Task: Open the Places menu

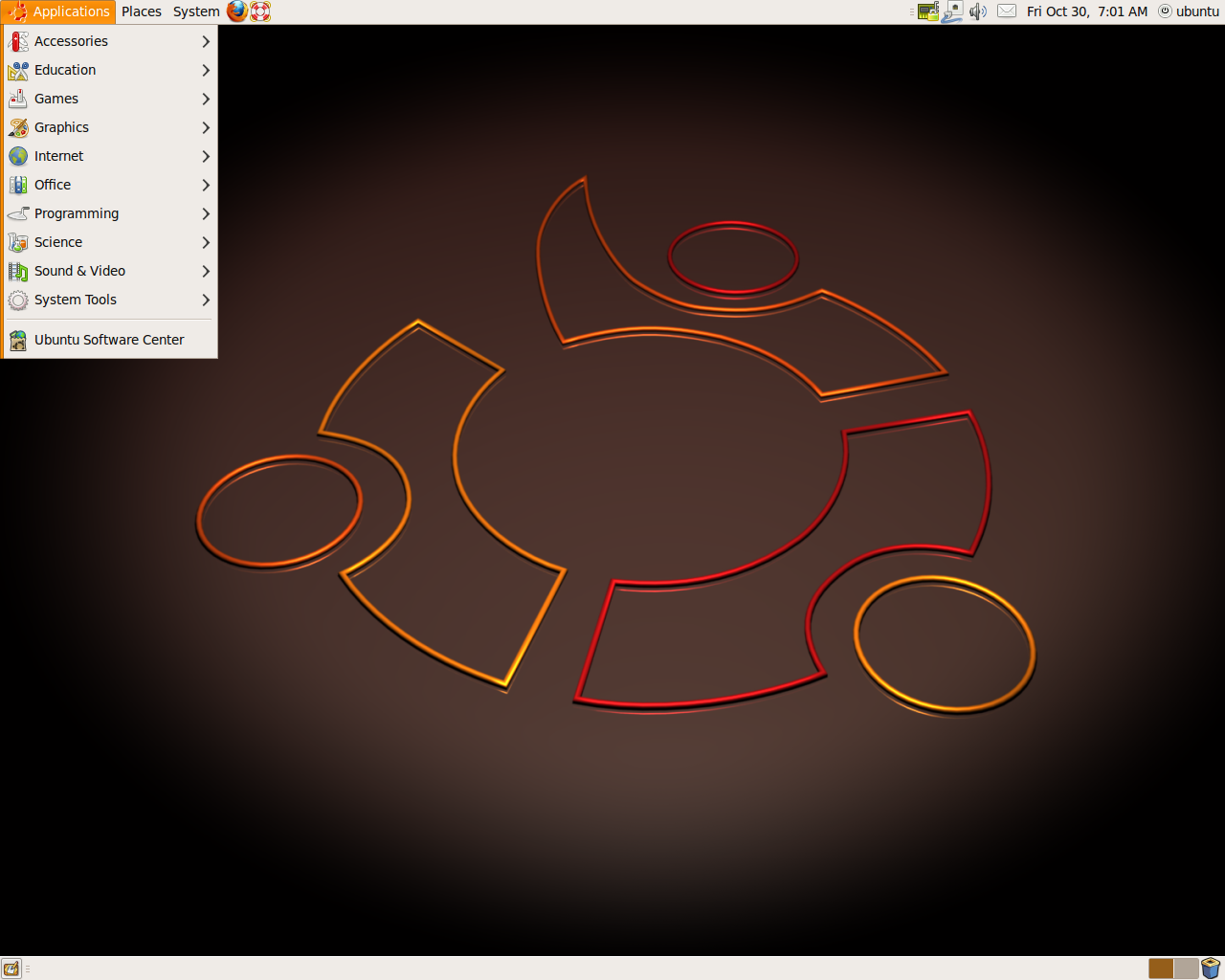Action: (142, 11)
